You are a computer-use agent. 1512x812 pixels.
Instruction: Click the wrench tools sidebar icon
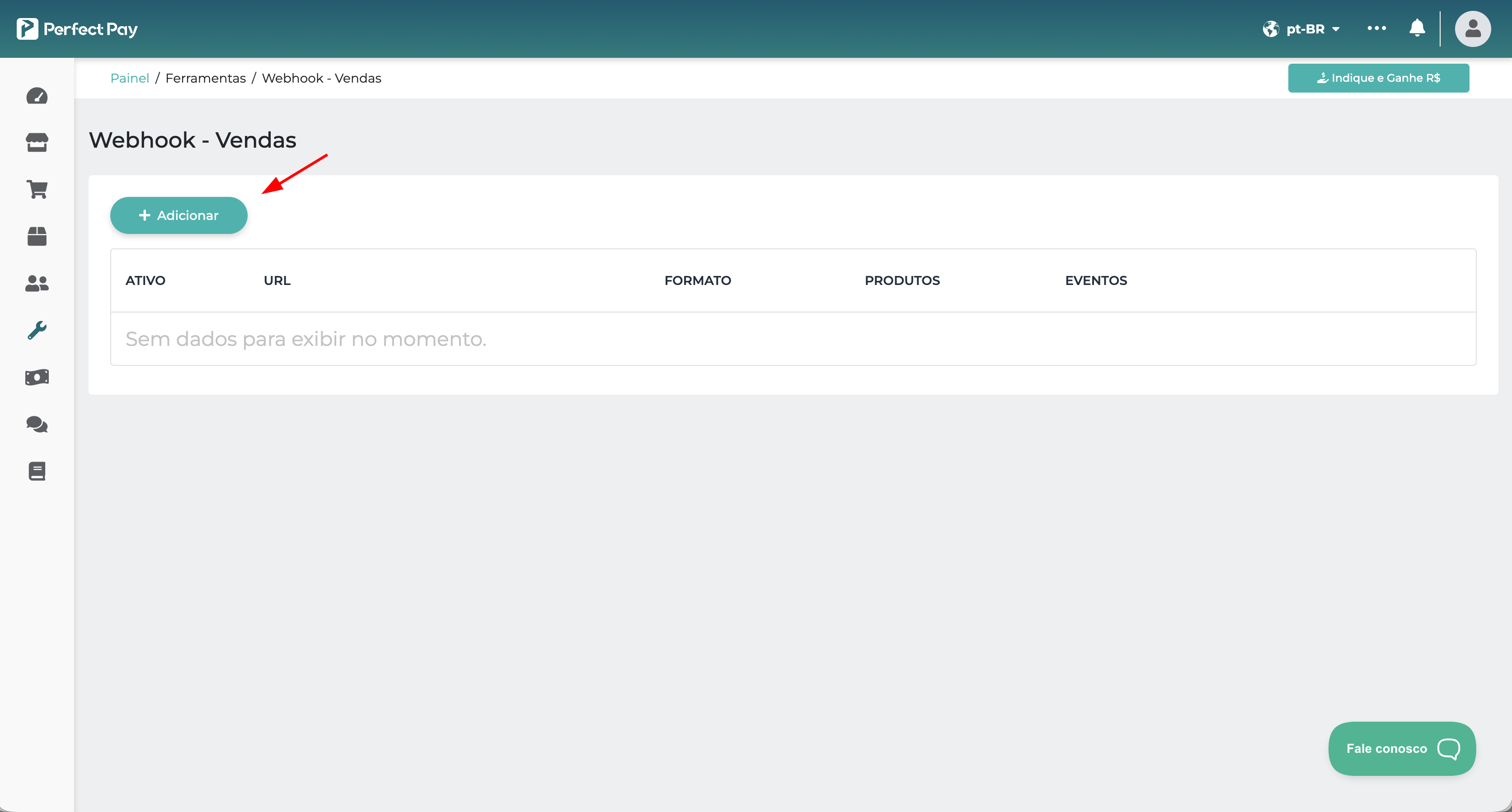(37, 330)
